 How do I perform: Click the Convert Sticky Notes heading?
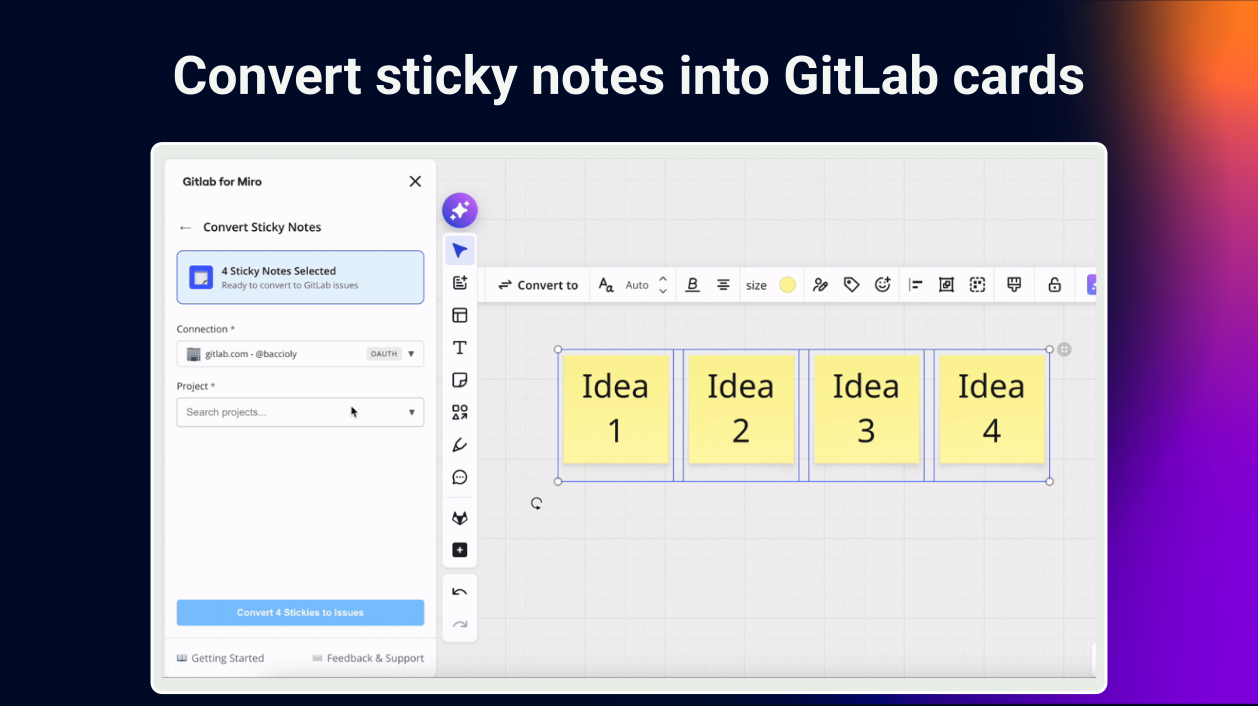[262, 227]
